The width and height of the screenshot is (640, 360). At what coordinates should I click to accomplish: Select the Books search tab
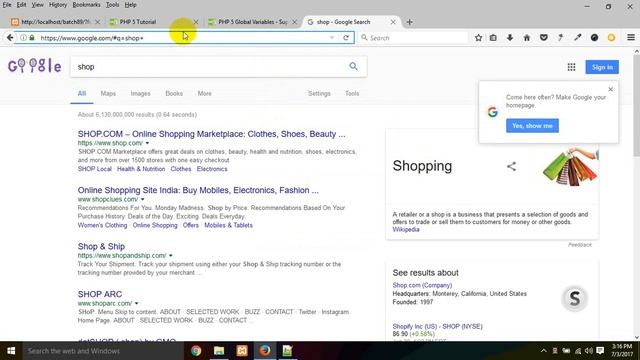[174, 93]
